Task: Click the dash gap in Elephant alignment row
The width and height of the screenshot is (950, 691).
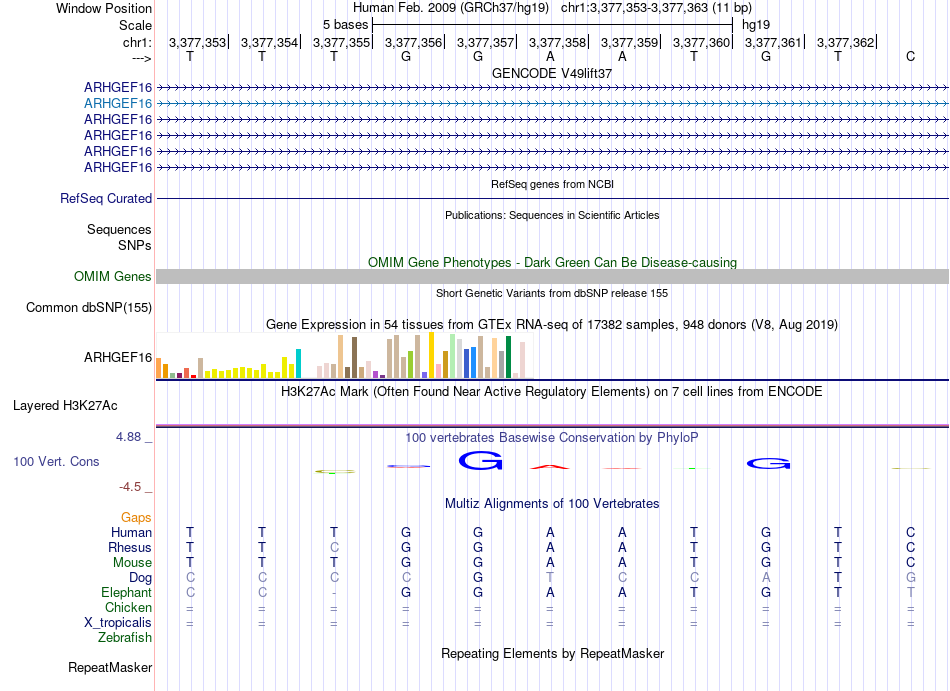Action: pyautogui.click(x=334, y=593)
